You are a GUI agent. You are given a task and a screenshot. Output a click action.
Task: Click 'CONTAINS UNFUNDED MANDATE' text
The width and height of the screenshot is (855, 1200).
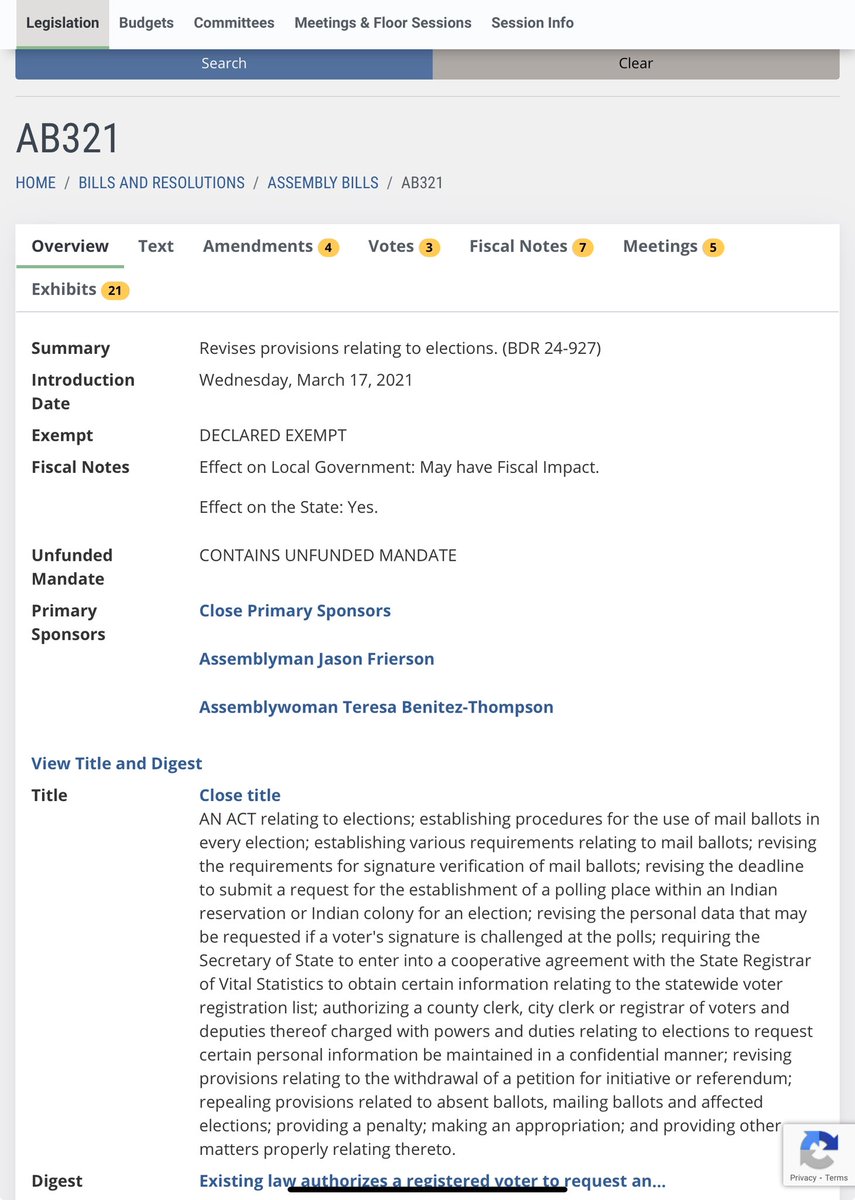(328, 555)
